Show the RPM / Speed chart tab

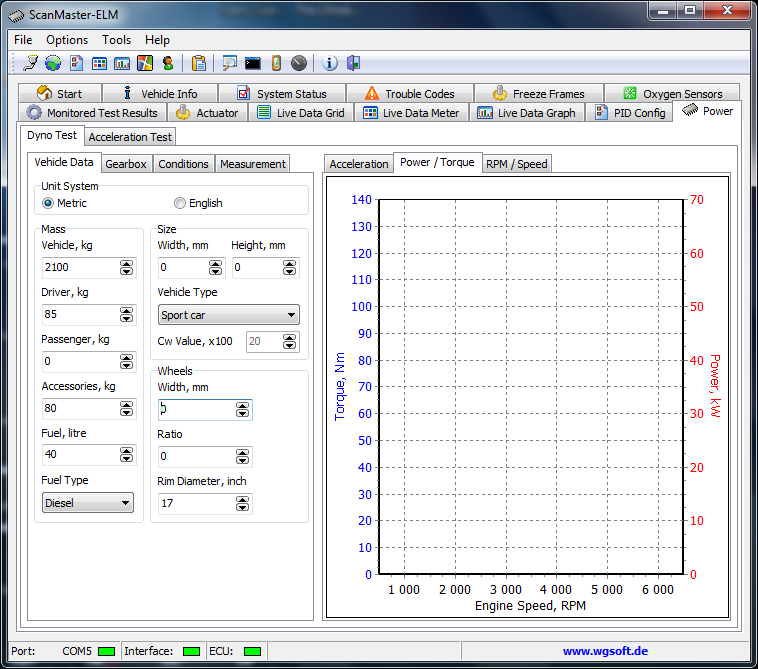point(516,164)
